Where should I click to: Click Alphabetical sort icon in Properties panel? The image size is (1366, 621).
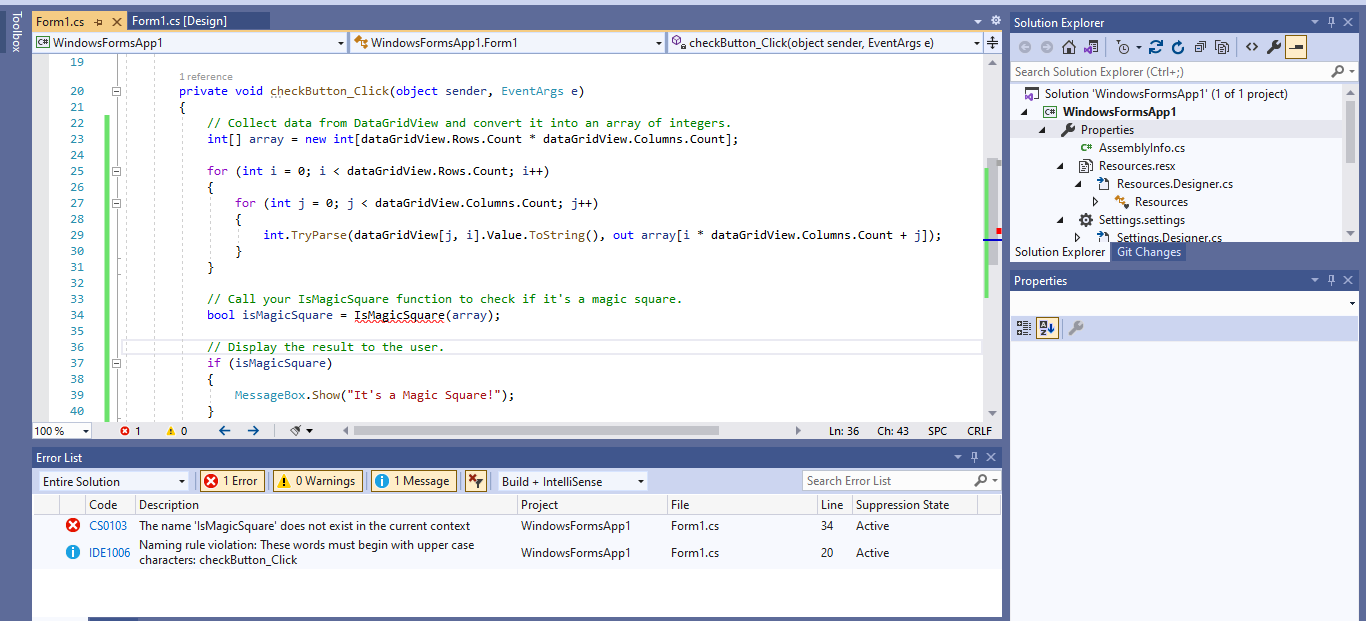click(1047, 327)
